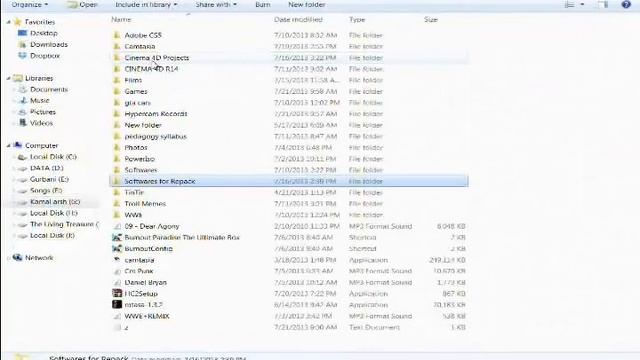This screenshot has width=640, height=360.
Task: Open the Share with dropdown
Action: click(x=216, y=5)
